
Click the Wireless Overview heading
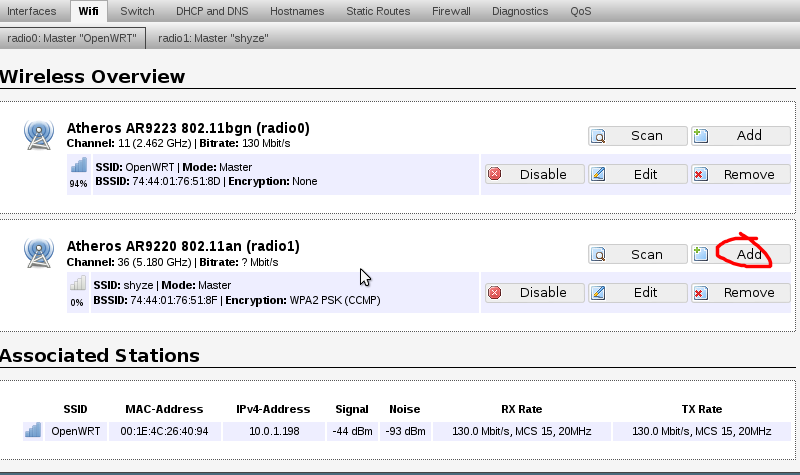[x=92, y=77]
